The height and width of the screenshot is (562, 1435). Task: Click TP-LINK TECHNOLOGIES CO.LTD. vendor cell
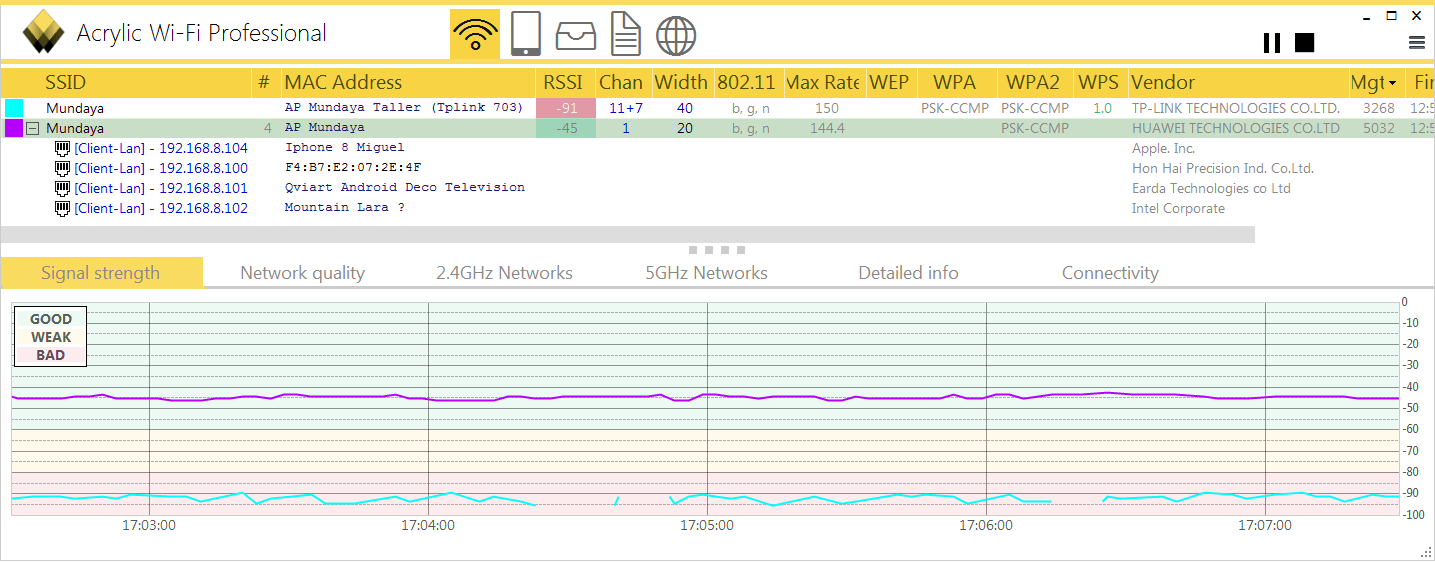(1235, 108)
